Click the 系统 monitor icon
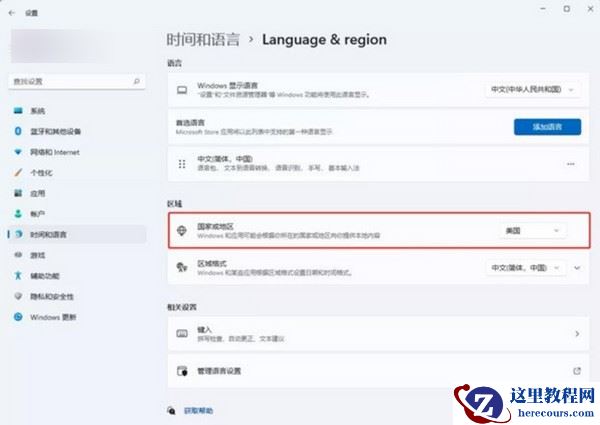 (18, 111)
